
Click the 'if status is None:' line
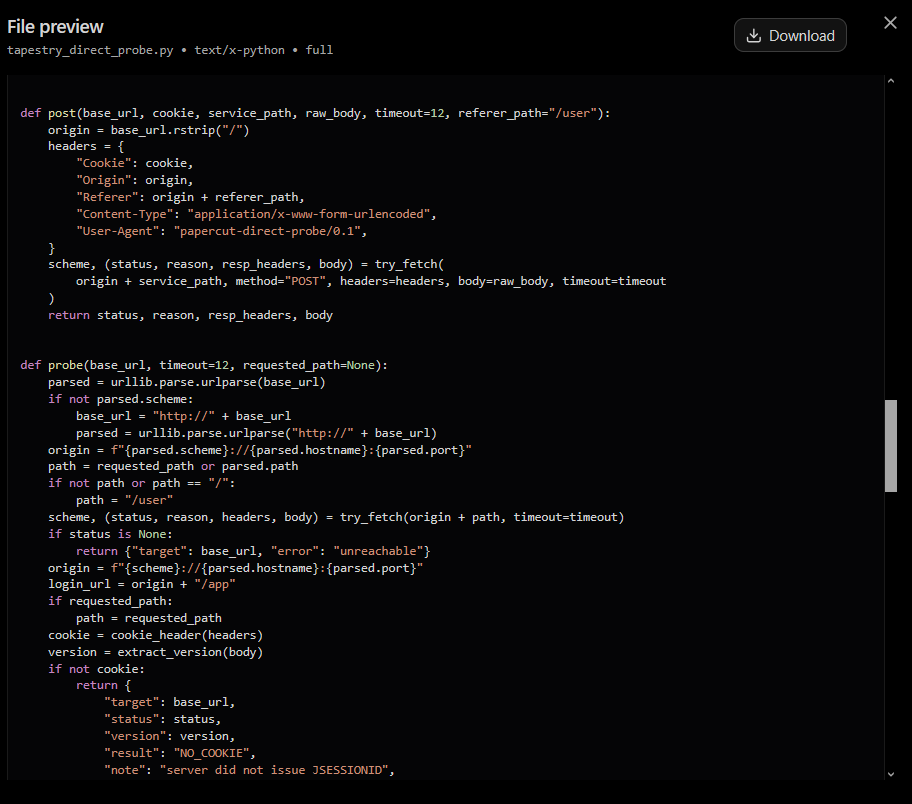pyautogui.click(x=111, y=534)
